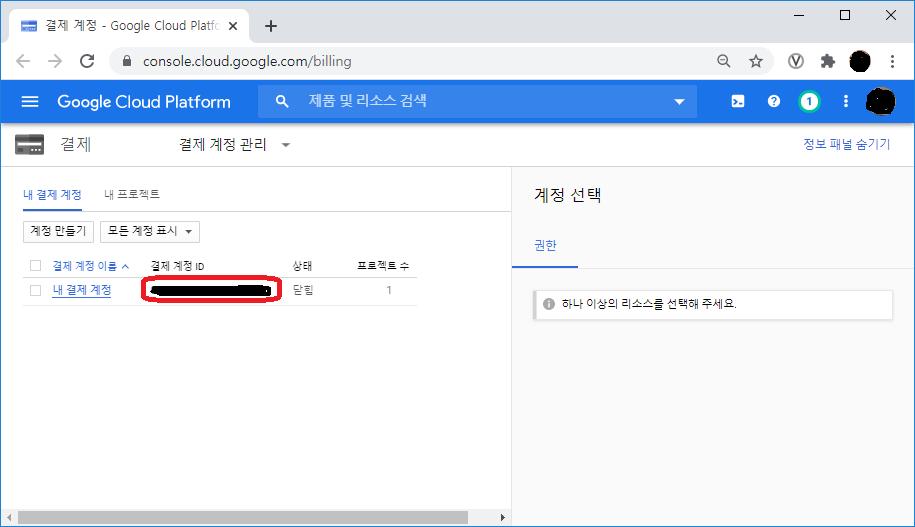The width and height of the screenshot is (915, 527).
Task: Focus the 제품 및 리소스 검색 search field
Action: 477,102
